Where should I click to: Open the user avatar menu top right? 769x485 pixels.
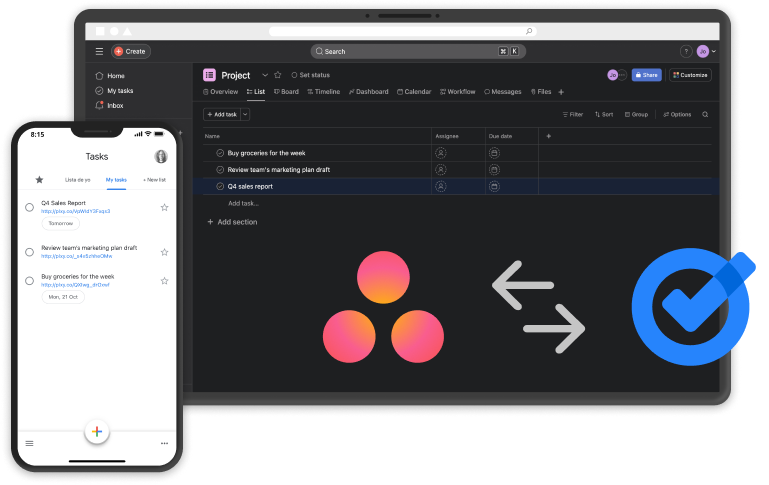[x=703, y=51]
